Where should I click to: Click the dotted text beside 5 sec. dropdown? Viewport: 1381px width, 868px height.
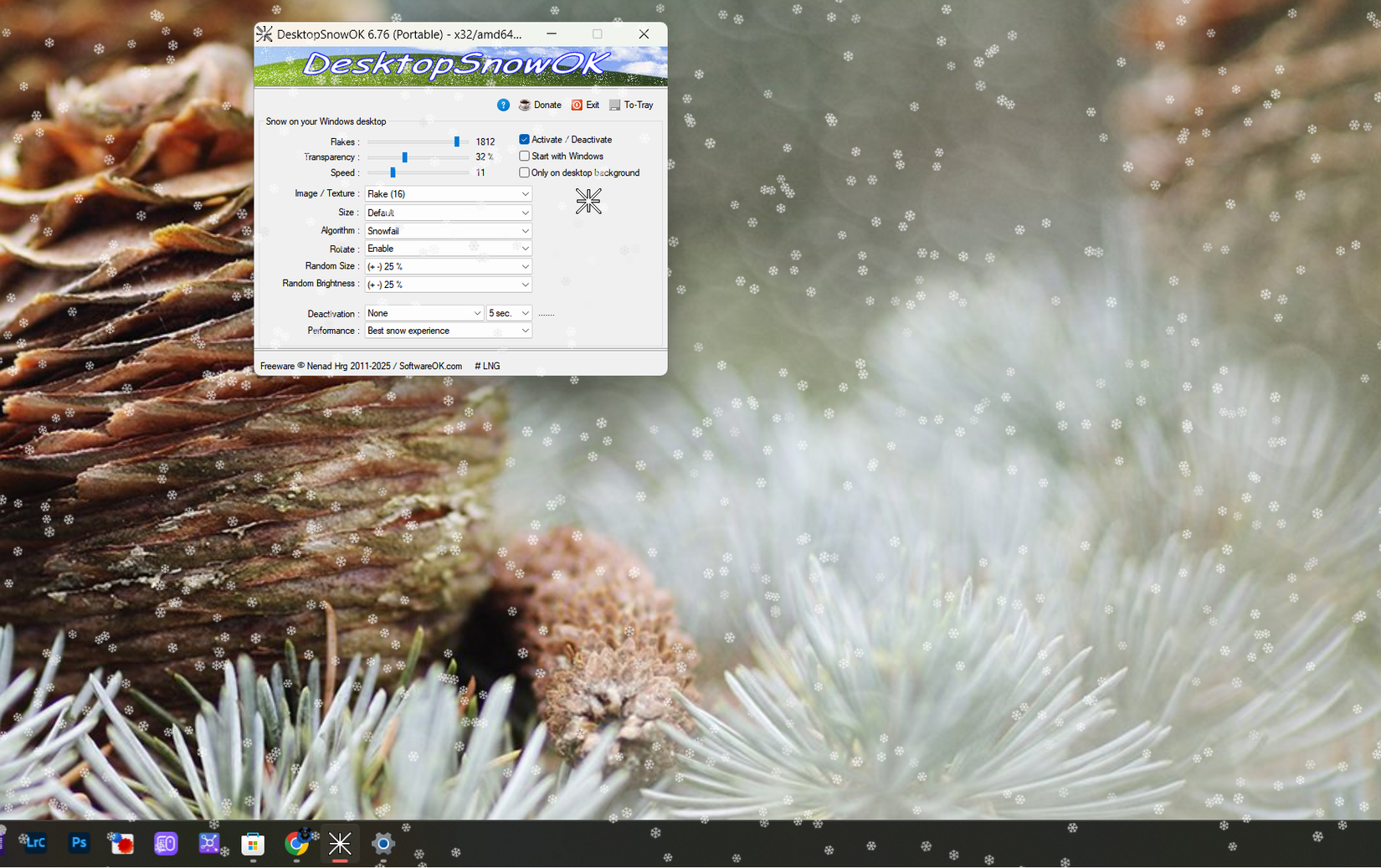coord(546,314)
